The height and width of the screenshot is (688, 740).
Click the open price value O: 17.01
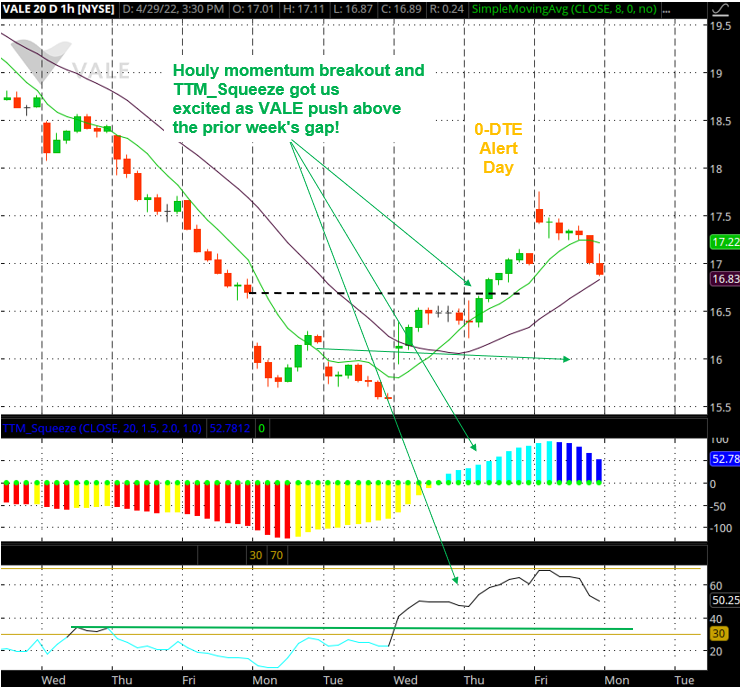[x=253, y=9]
